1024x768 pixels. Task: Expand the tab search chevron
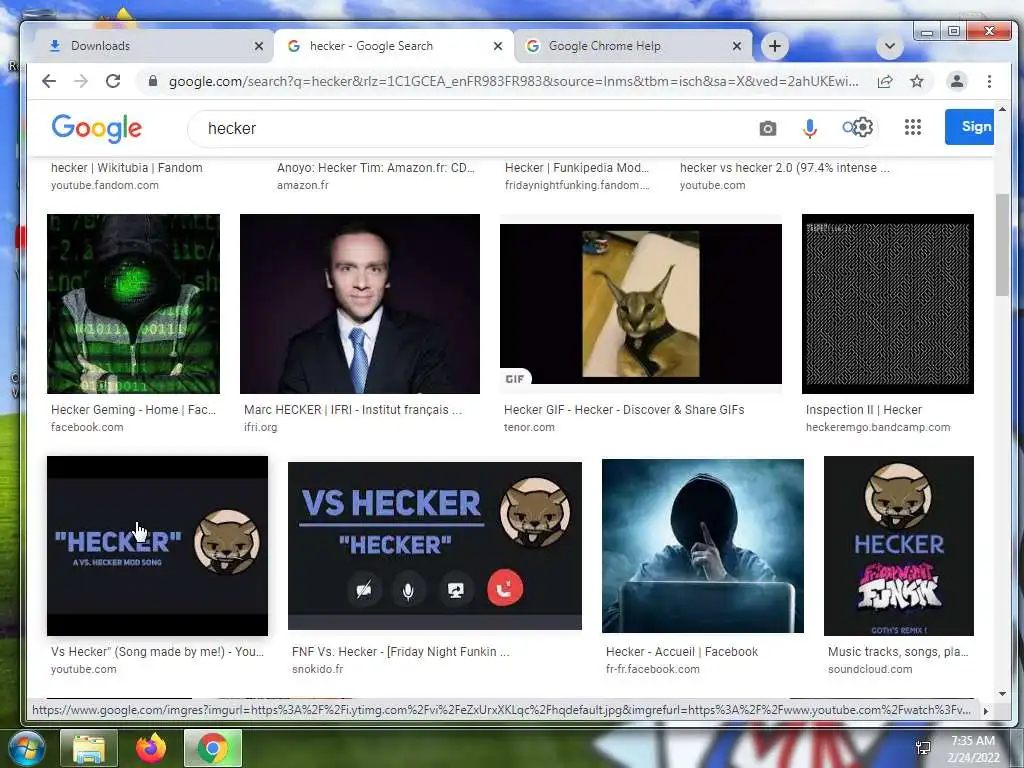[x=889, y=46]
